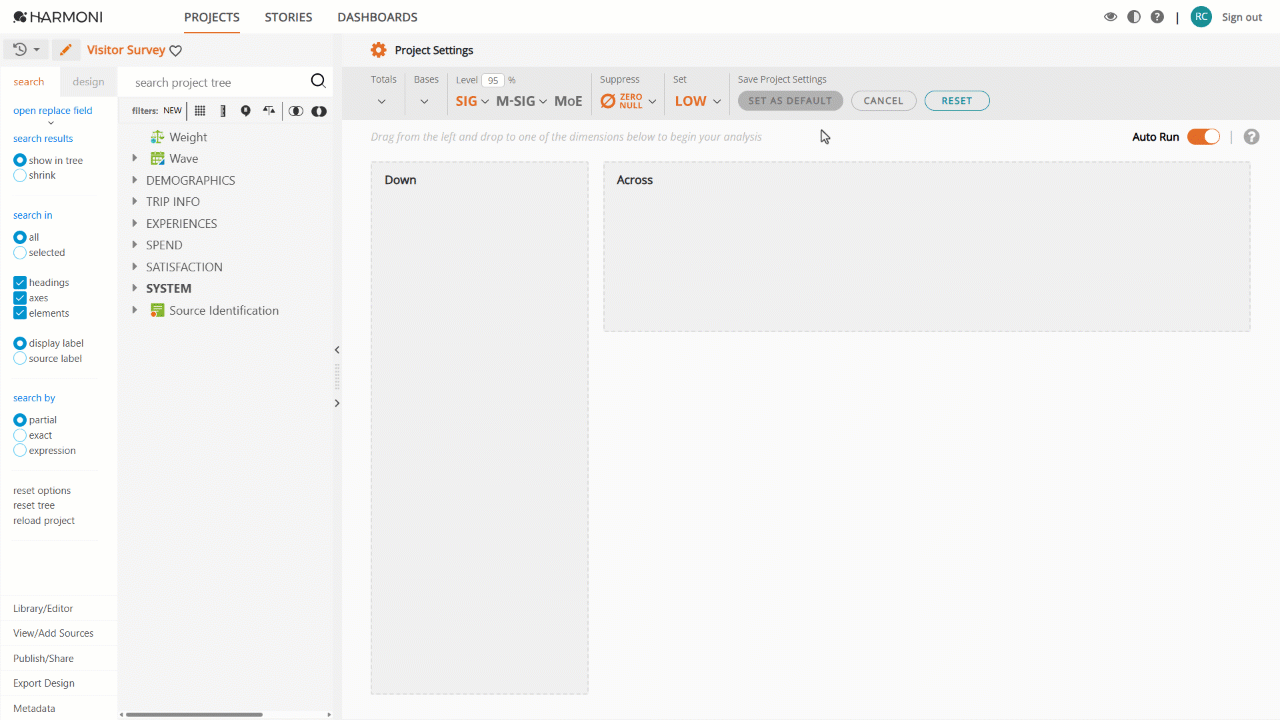The height and width of the screenshot is (720, 1280).
Task: Click the MoE option
Action: pos(568,101)
